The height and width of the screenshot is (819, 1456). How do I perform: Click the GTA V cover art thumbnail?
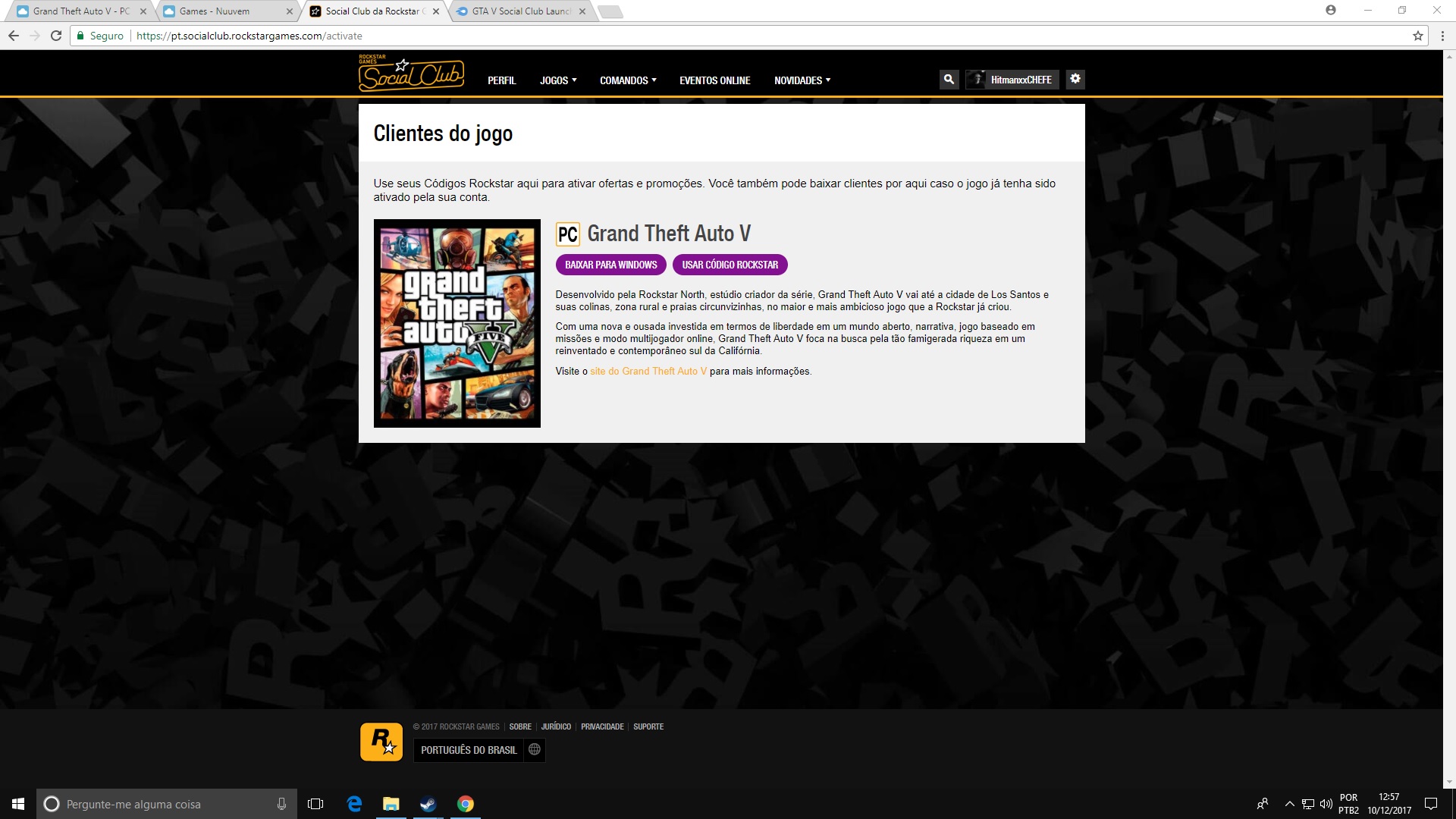(457, 323)
